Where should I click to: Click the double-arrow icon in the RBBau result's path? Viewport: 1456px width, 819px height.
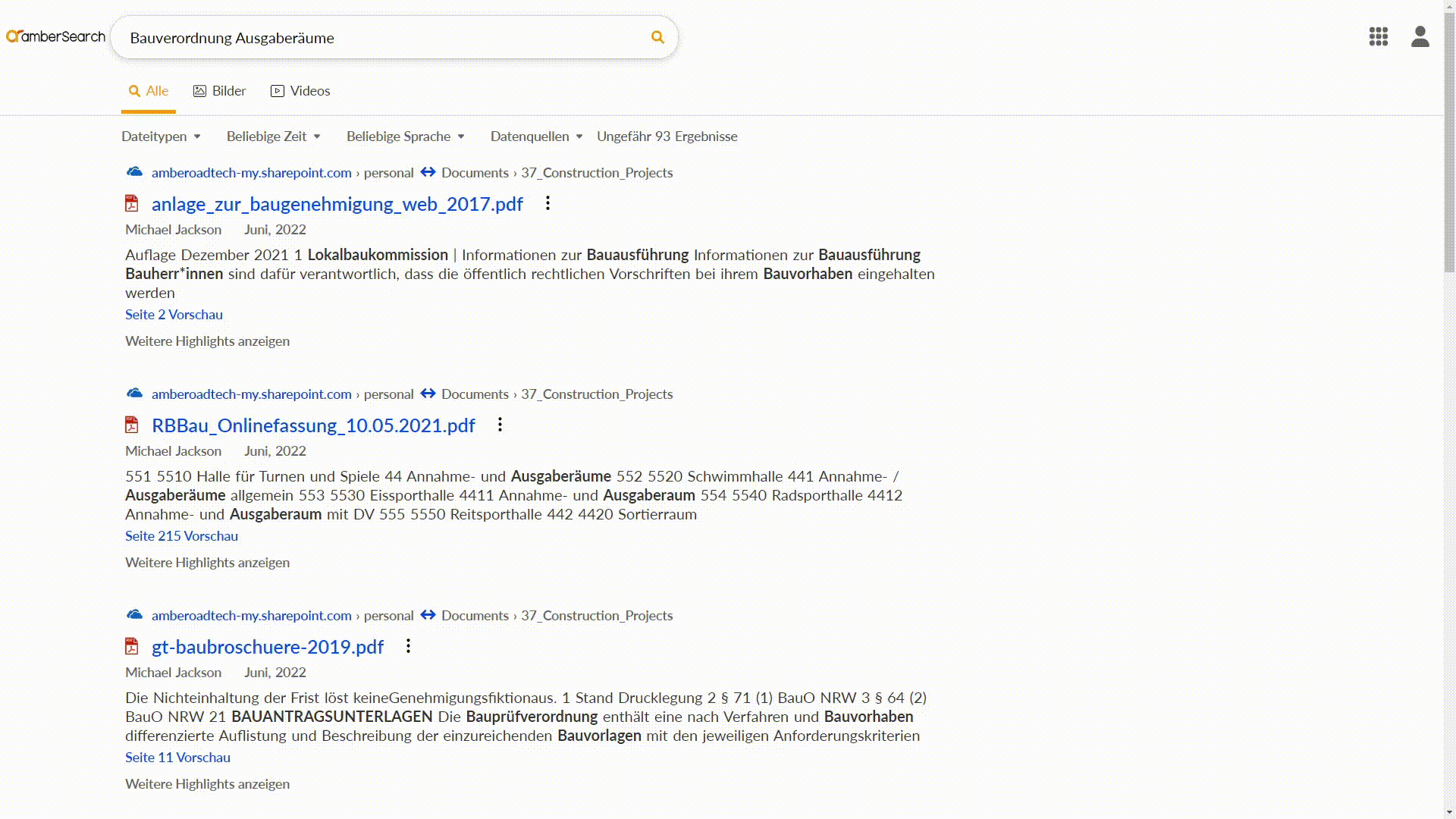click(428, 394)
